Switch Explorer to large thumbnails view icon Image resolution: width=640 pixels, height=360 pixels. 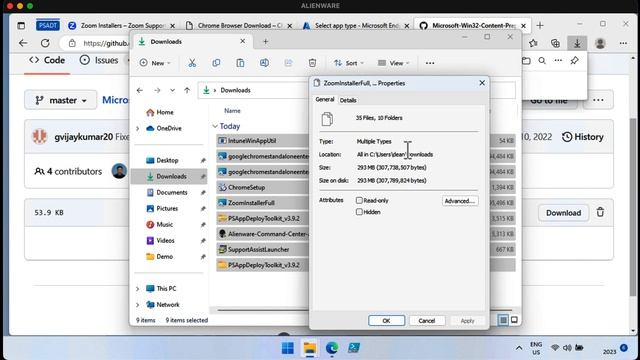click(x=514, y=320)
